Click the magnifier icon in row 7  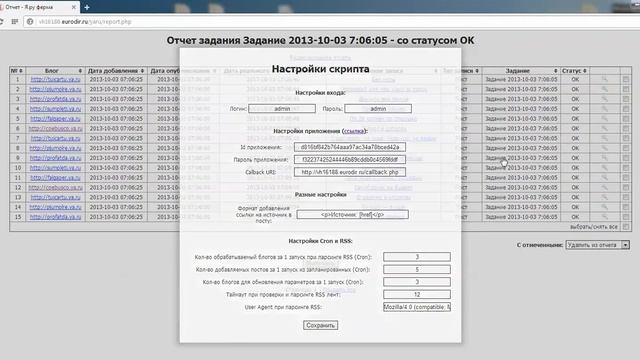pyautogui.click(x=604, y=138)
